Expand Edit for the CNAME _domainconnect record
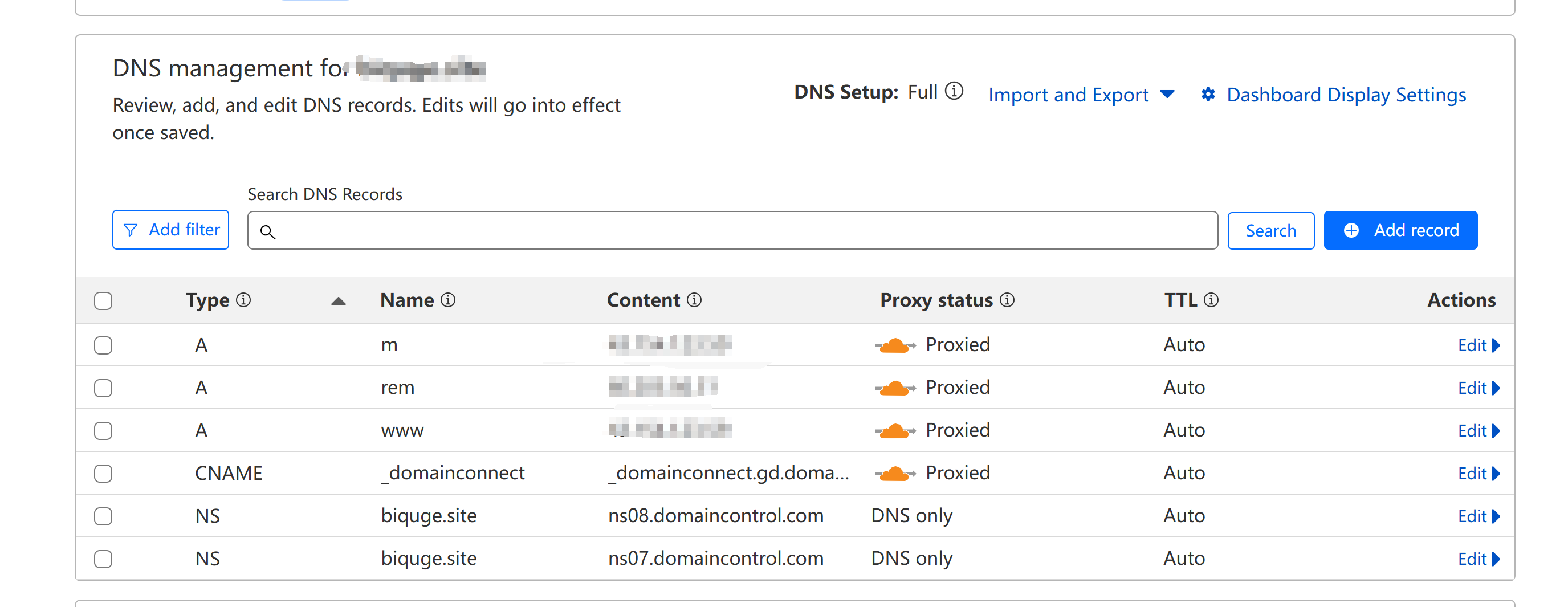This screenshot has width=1568, height=607. point(1479,474)
